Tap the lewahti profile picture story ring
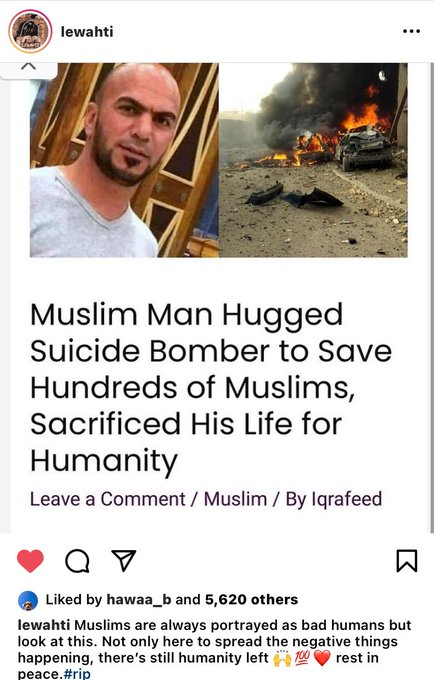 tap(30, 31)
